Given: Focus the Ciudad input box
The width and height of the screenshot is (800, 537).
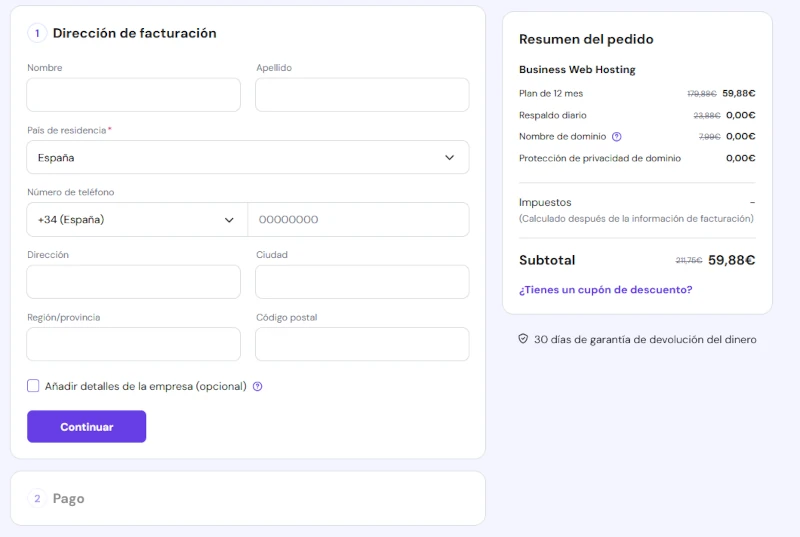Looking at the screenshot, I should click(x=362, y=282).
